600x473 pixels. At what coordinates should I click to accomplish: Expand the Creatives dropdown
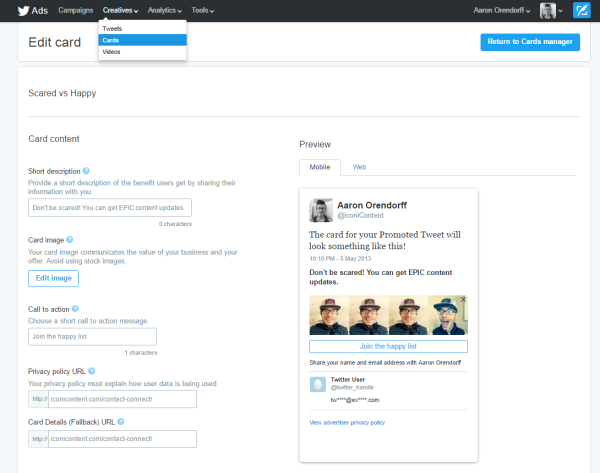pyautogui.click(x=120, y=10)
